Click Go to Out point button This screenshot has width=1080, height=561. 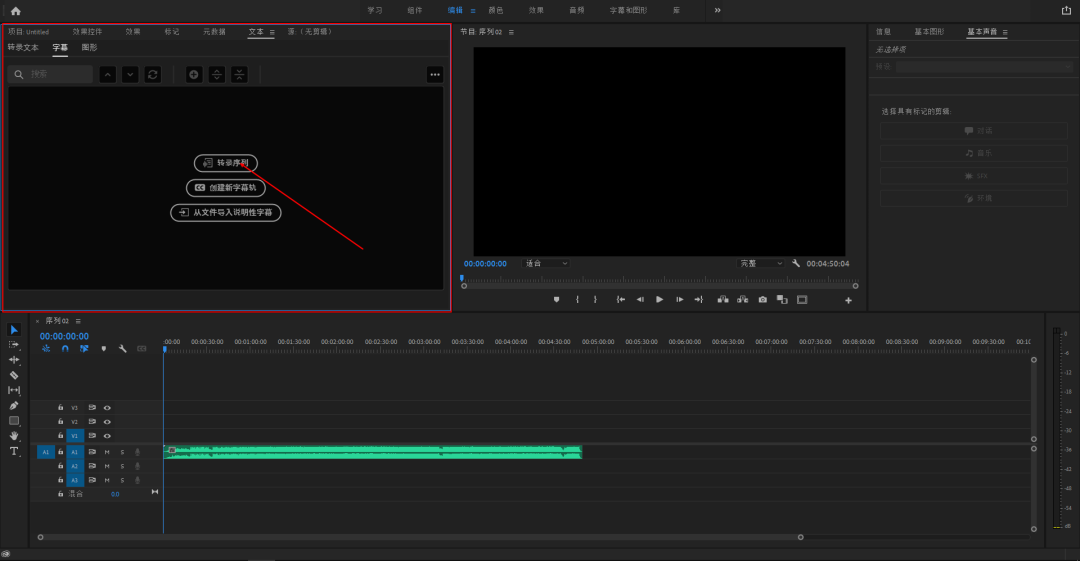698,300
